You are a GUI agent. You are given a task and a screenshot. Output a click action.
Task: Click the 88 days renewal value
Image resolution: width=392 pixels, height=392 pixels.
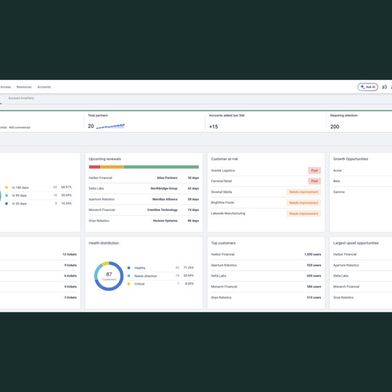193,221
